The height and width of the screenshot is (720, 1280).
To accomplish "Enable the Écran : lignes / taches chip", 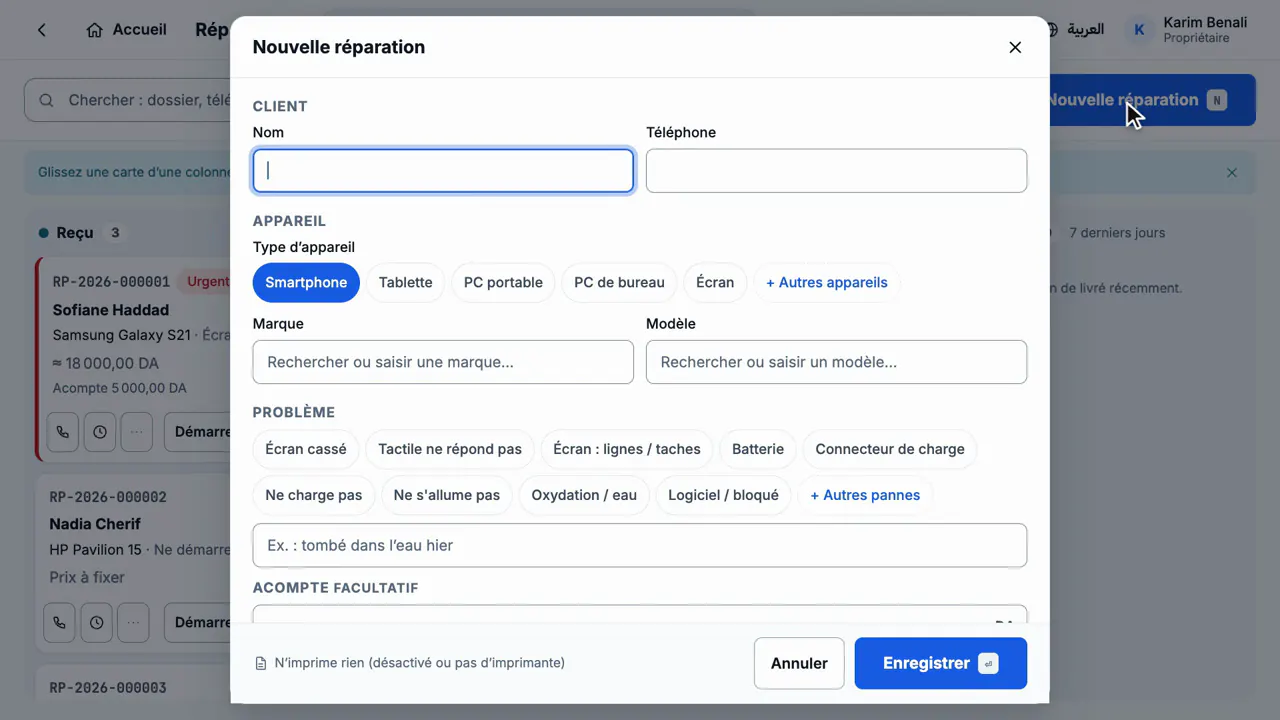I will click(627, 449).
